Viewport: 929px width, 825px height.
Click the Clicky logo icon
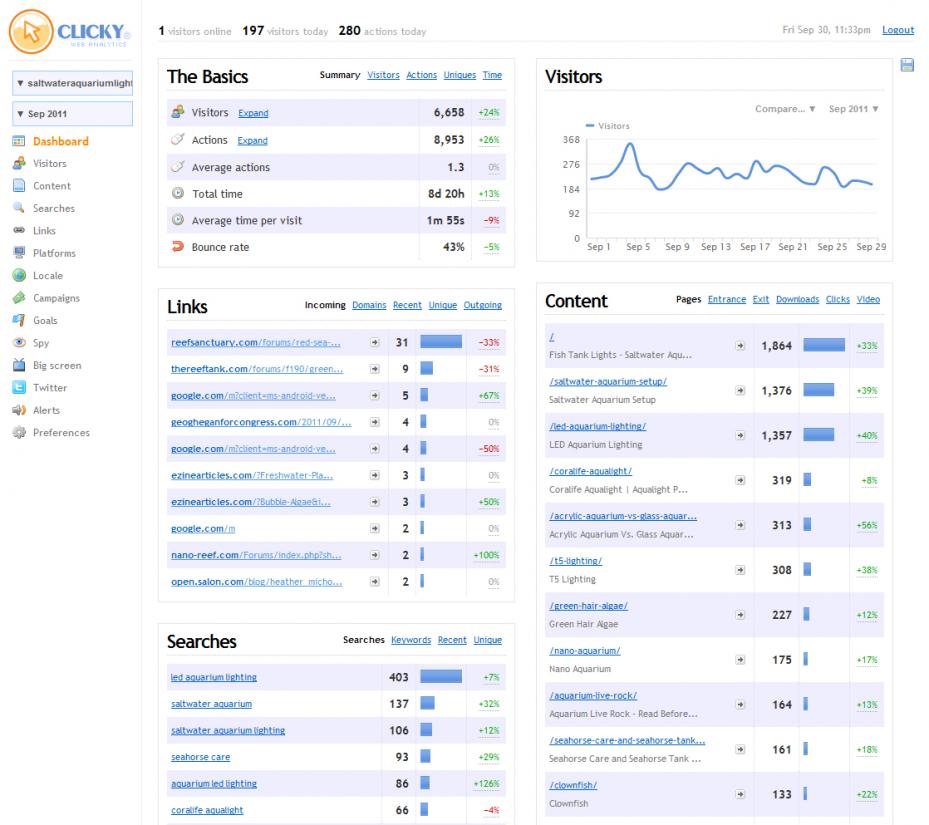click(31, 31)
